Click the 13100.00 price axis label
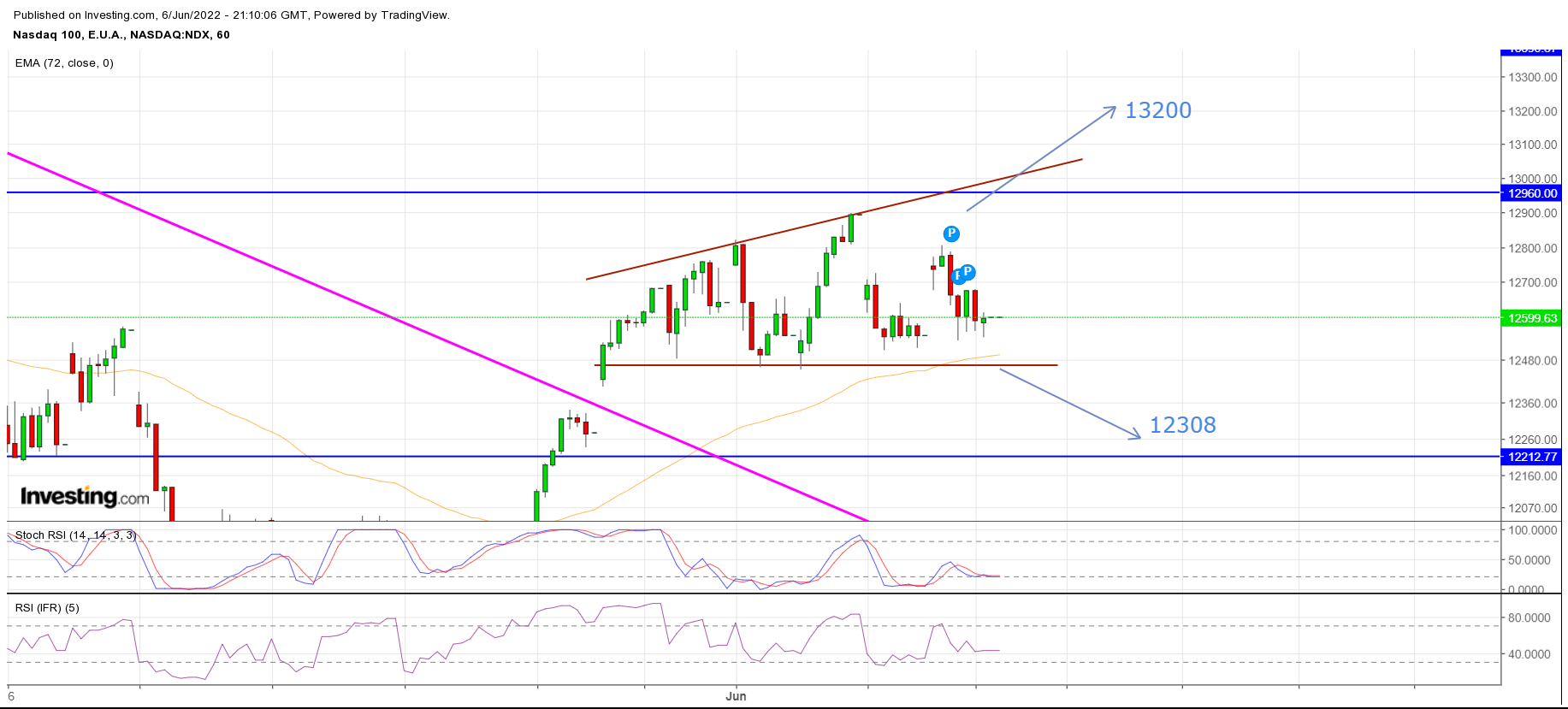The height and width of the screenshot is (709, 1568). click(1532, 145)
